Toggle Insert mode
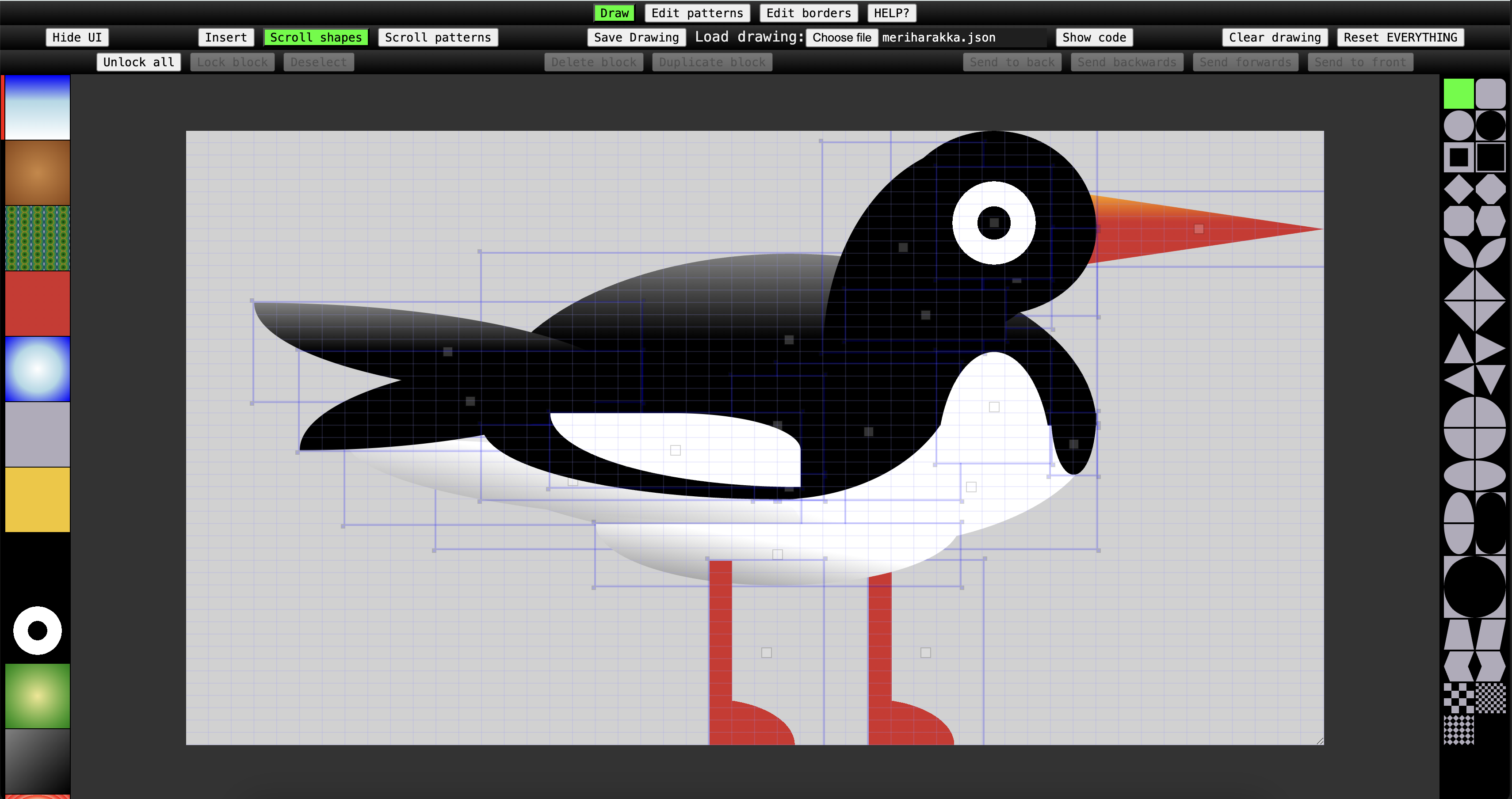The image size is (1512, 799). click(x=225, y=38)
